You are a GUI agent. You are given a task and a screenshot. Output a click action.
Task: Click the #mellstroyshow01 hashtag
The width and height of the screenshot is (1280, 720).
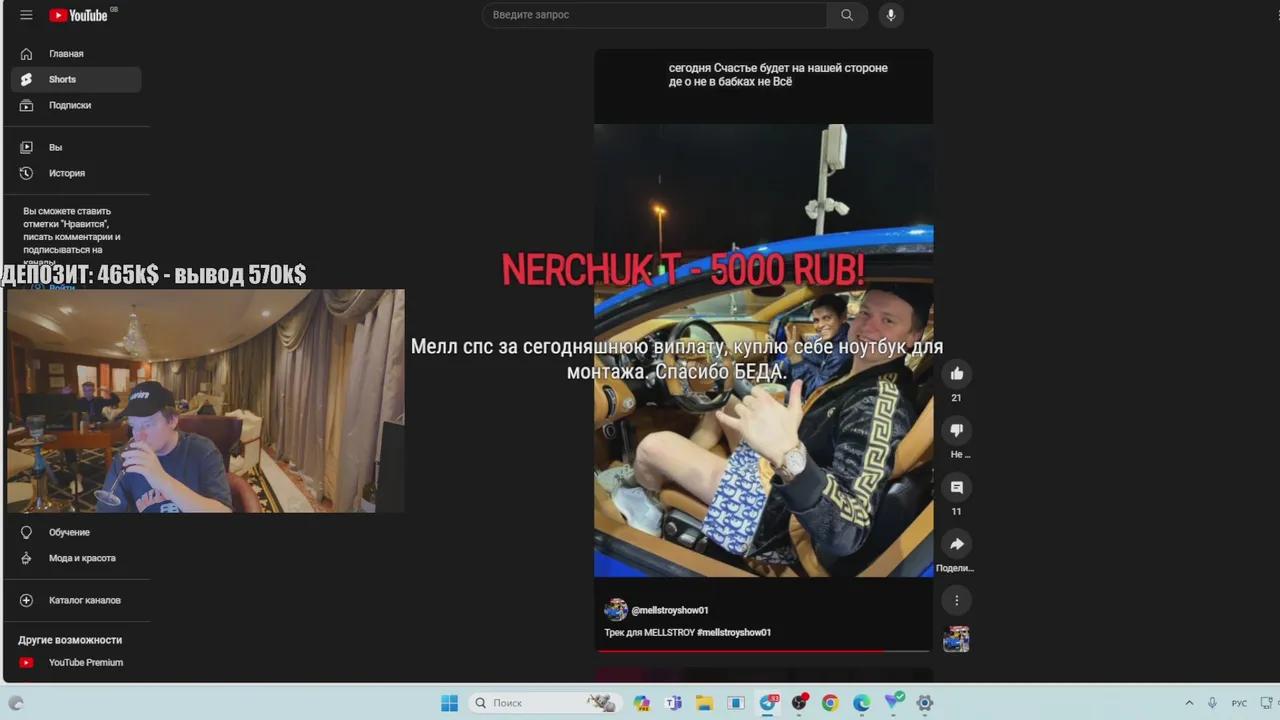(734, 633)
